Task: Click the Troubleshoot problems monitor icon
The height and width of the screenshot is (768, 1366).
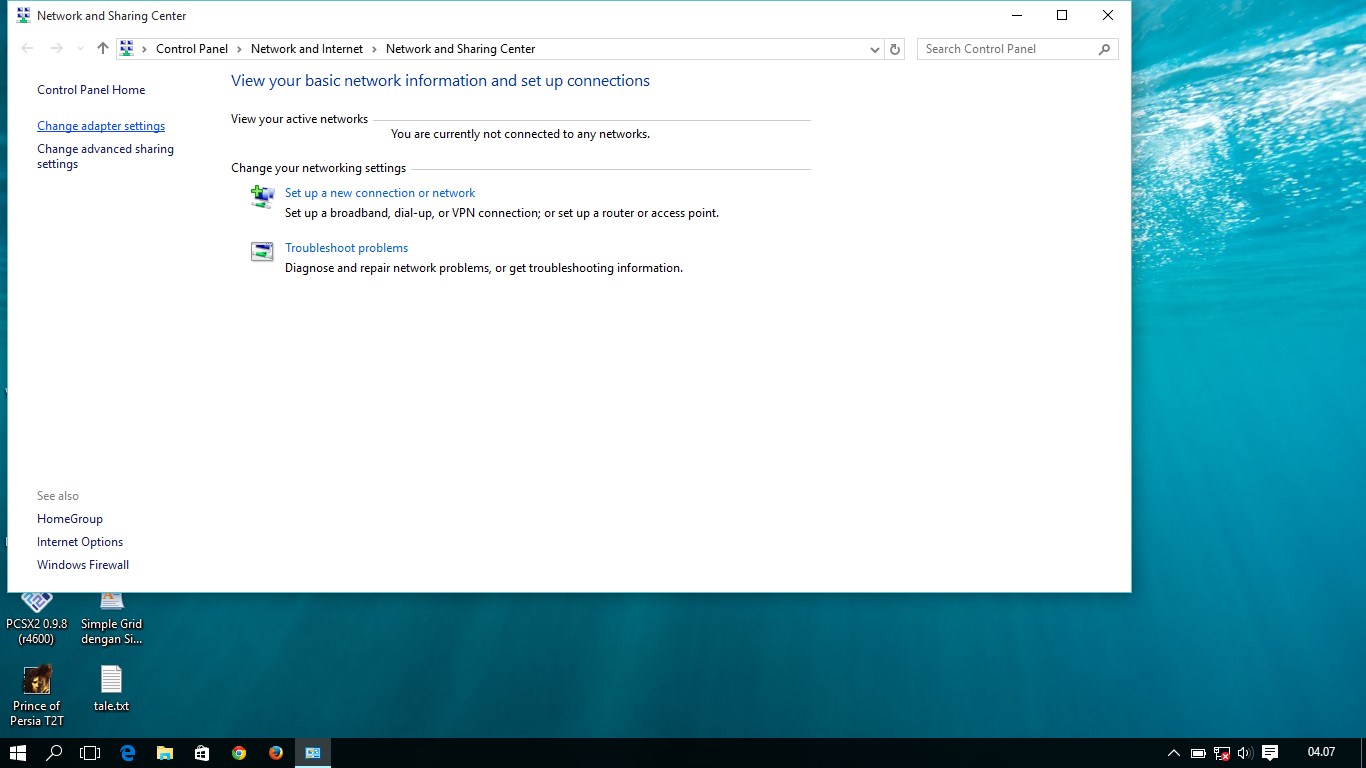Action: pos(261,252)
